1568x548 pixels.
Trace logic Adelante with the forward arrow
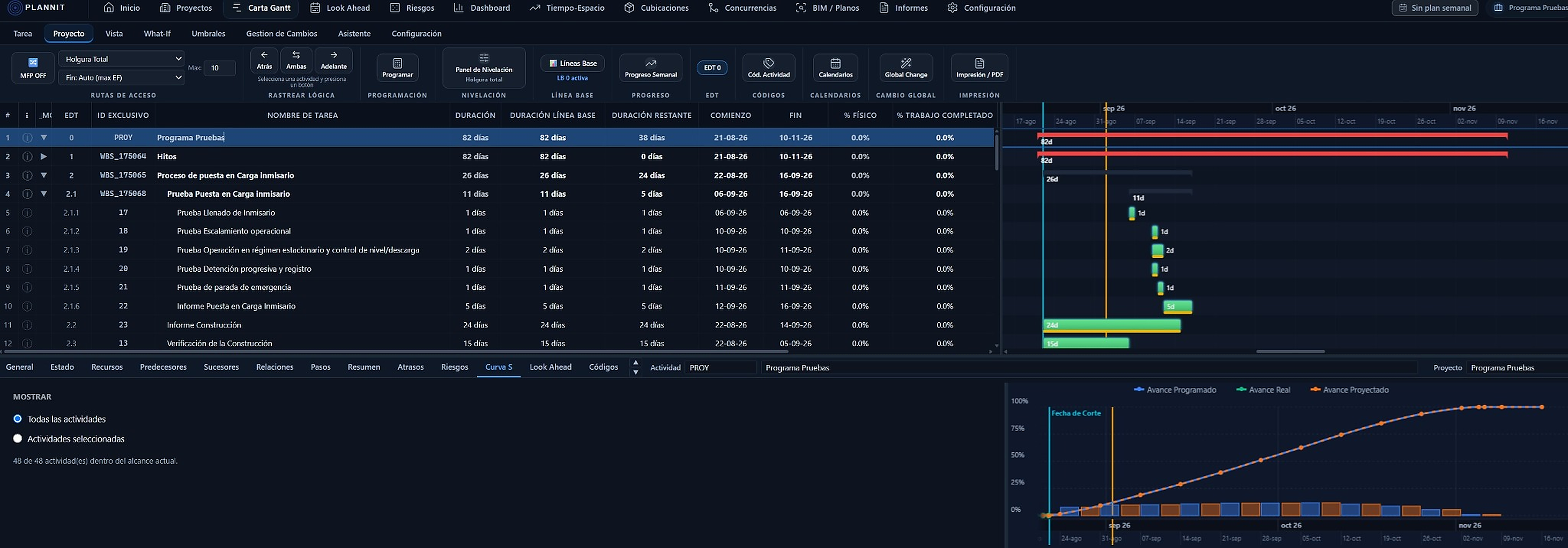(333, 60)
